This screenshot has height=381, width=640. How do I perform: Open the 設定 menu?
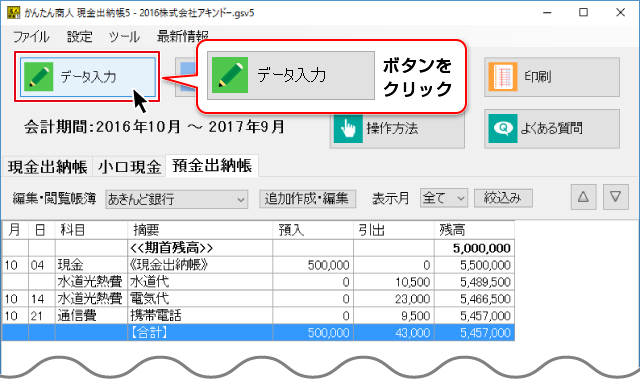[80, 37]
